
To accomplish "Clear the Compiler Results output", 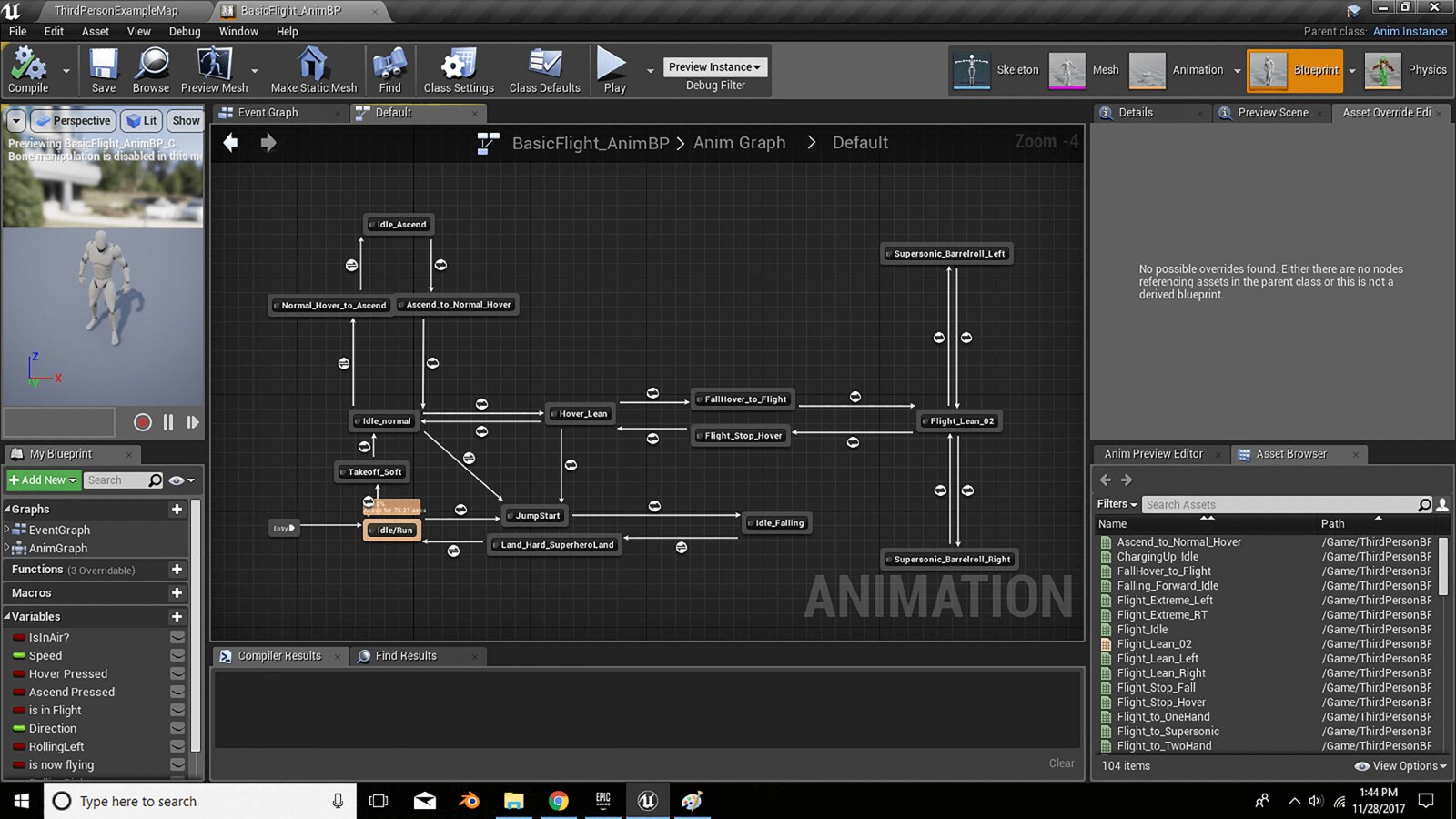I will [1061, 763].
